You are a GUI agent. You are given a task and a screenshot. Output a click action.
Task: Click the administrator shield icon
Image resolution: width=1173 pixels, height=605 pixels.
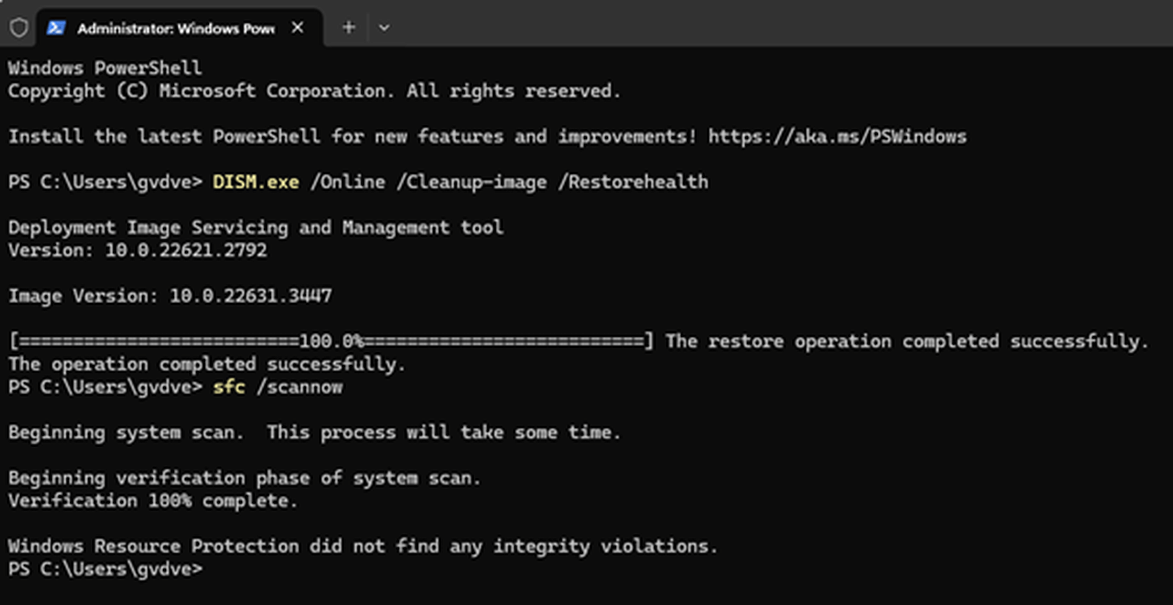(19, 28)
